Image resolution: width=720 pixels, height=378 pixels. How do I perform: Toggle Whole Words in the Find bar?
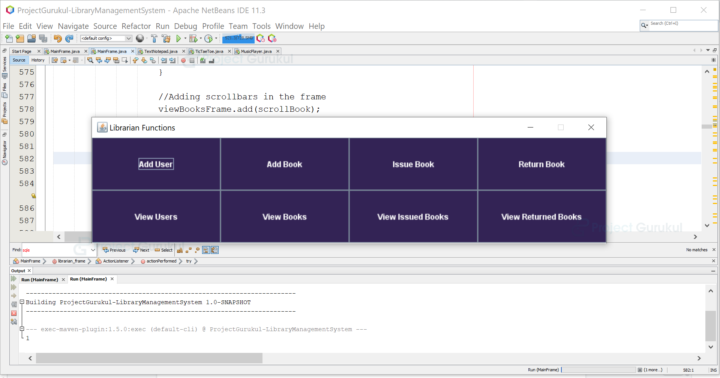pyautogui.click(x=188, y=250)
